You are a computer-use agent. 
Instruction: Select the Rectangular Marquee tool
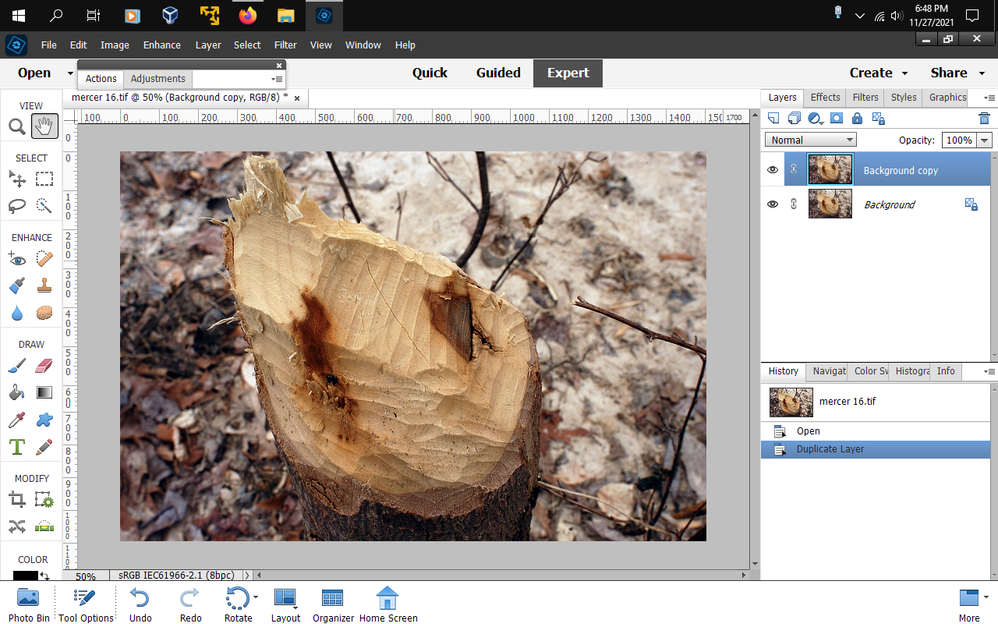(44, 179)
